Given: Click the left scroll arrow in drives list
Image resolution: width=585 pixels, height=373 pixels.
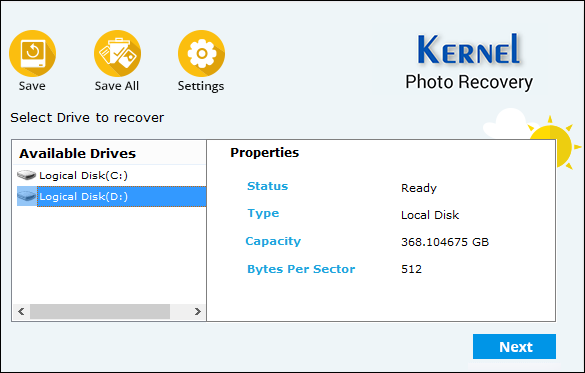Looking at the screenshot, I should (21, 311).
